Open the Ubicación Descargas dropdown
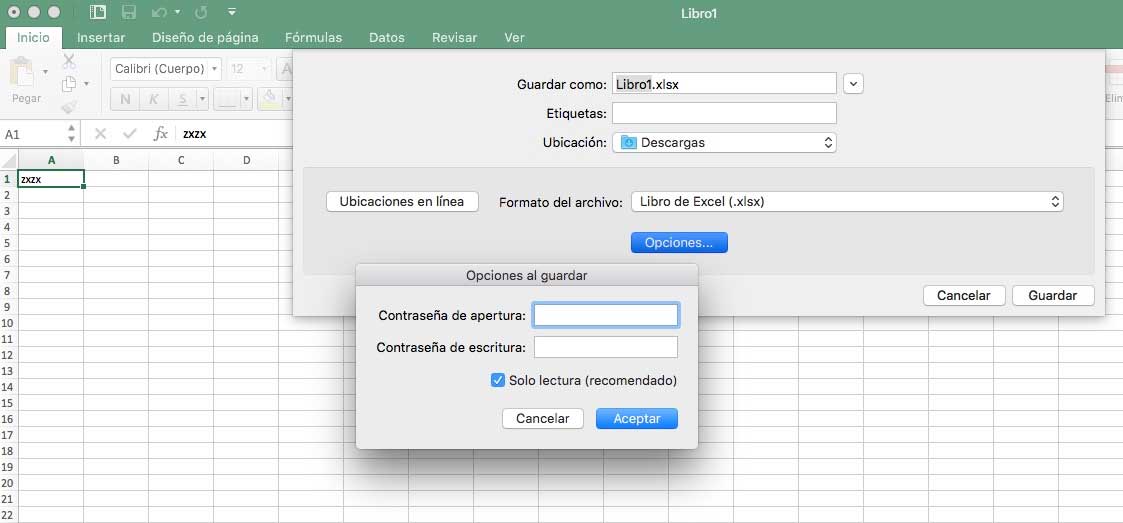This screenshot has width=1123, height=523. pos(724,143)
